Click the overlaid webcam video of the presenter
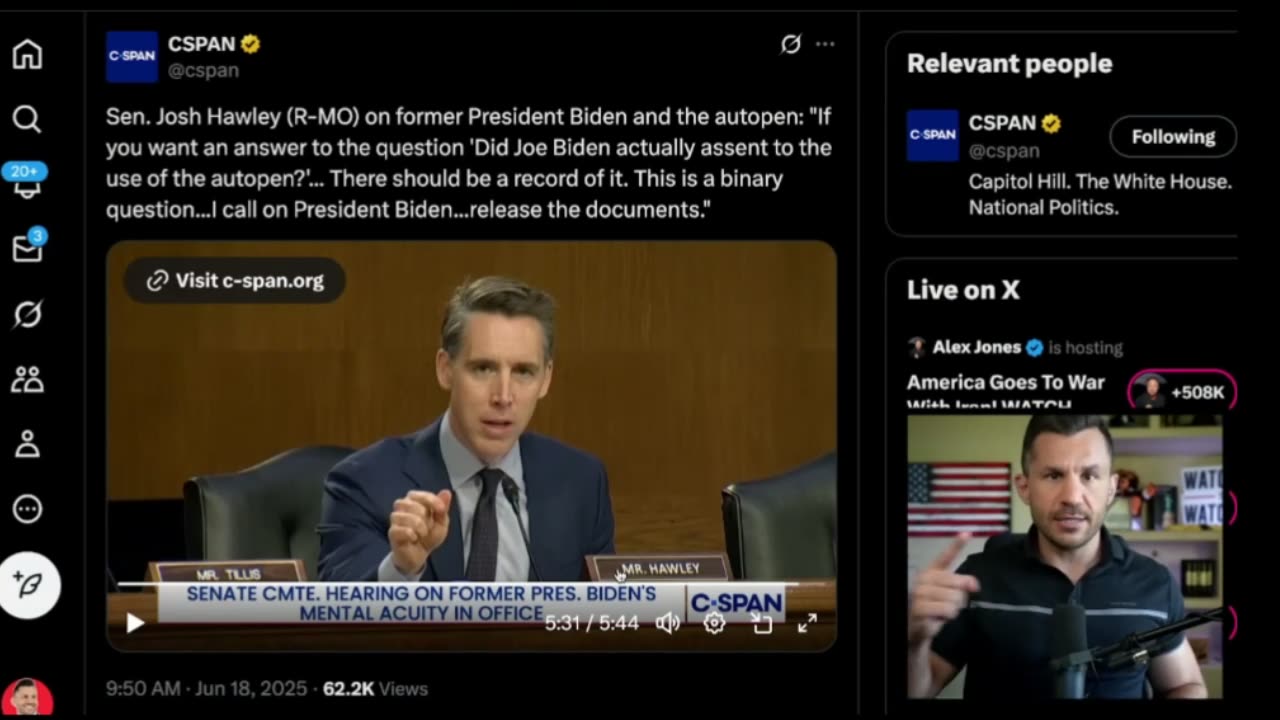 coord(1064,556)
